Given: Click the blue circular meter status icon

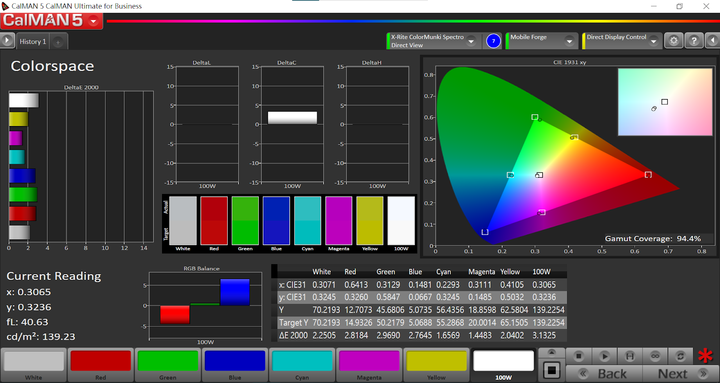Looking at the screenshot, I should [494, 41].
